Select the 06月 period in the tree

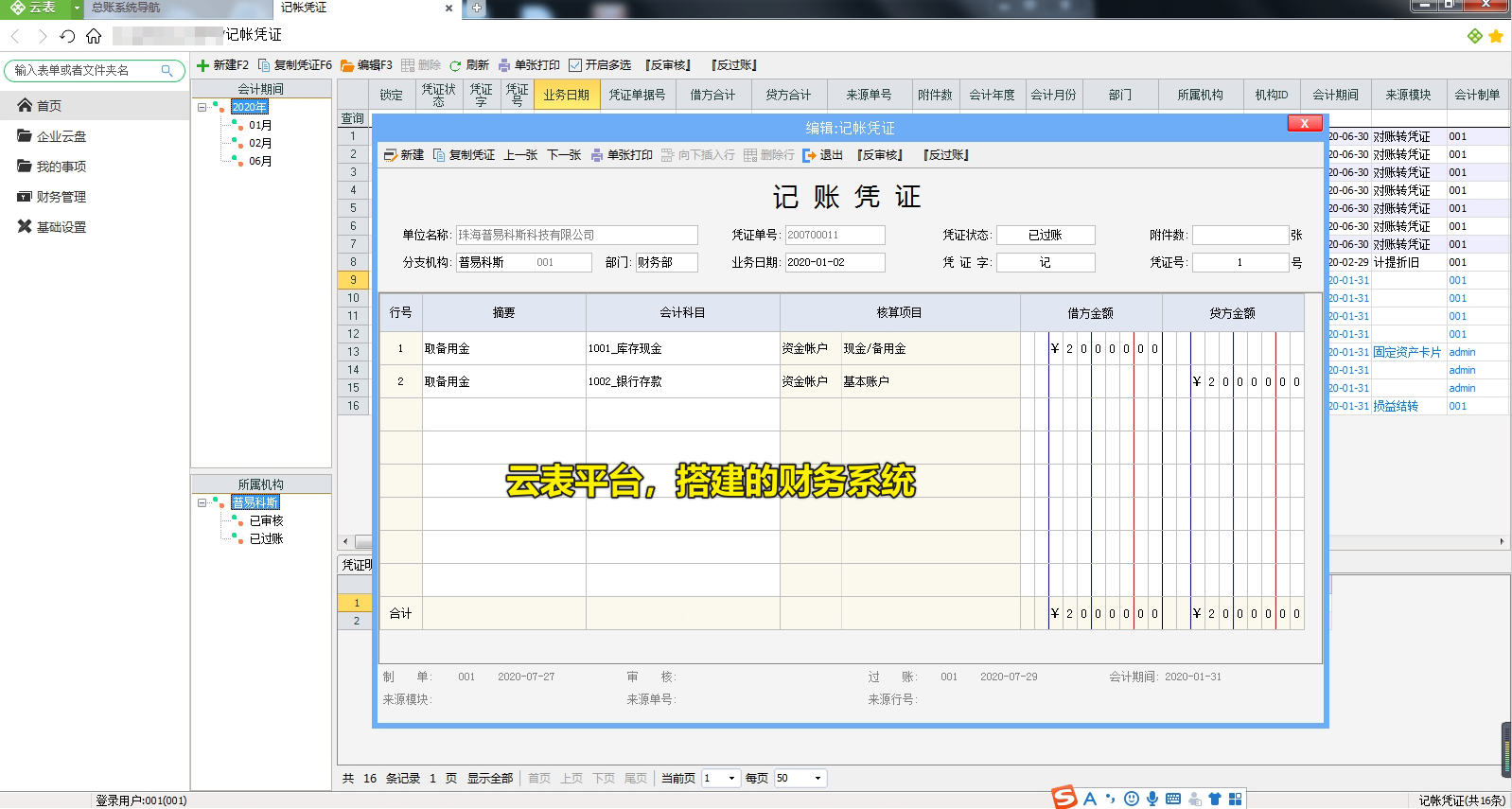click(x=260, y=161)
